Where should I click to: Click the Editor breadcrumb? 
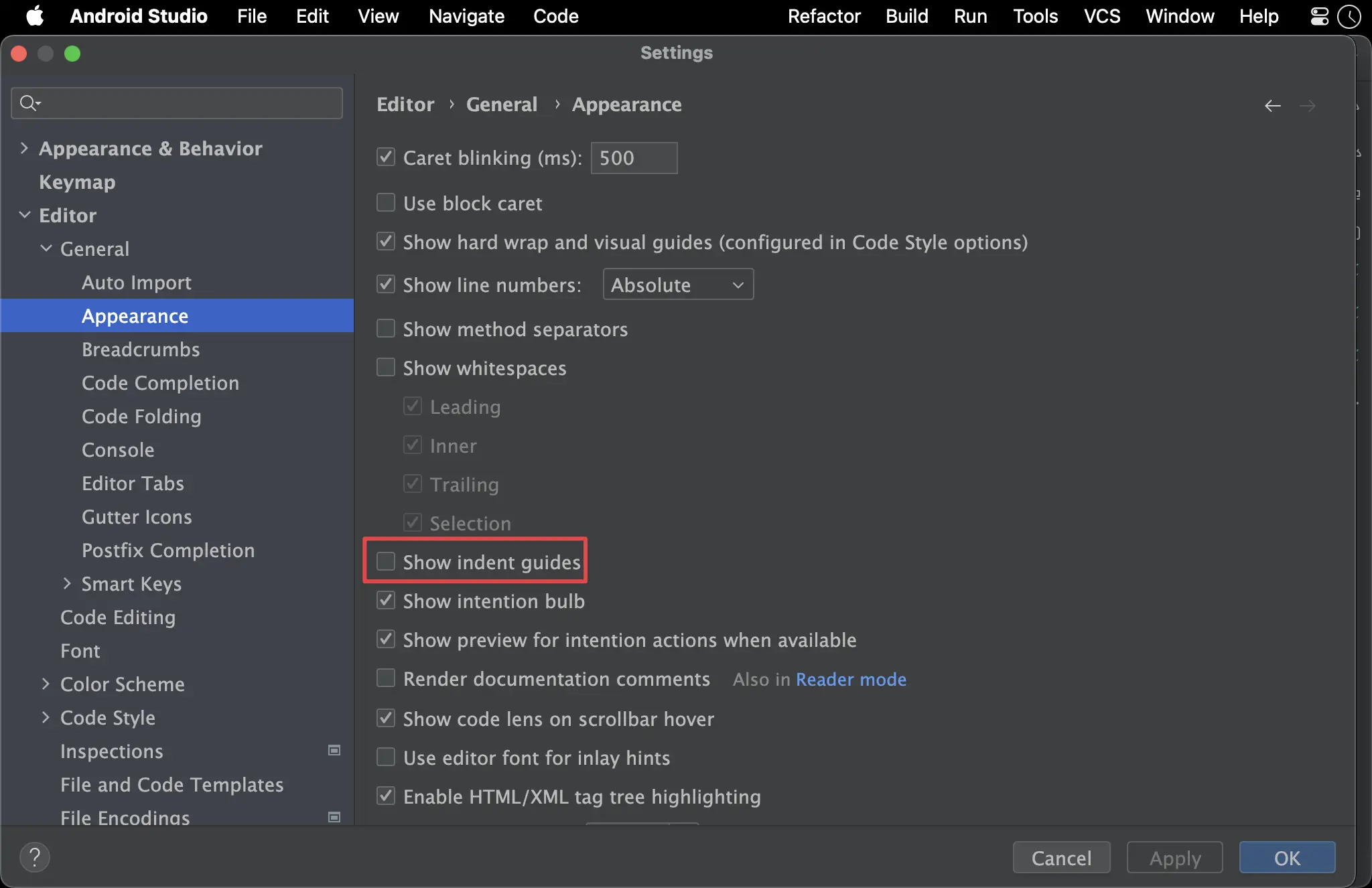(405, 104)
